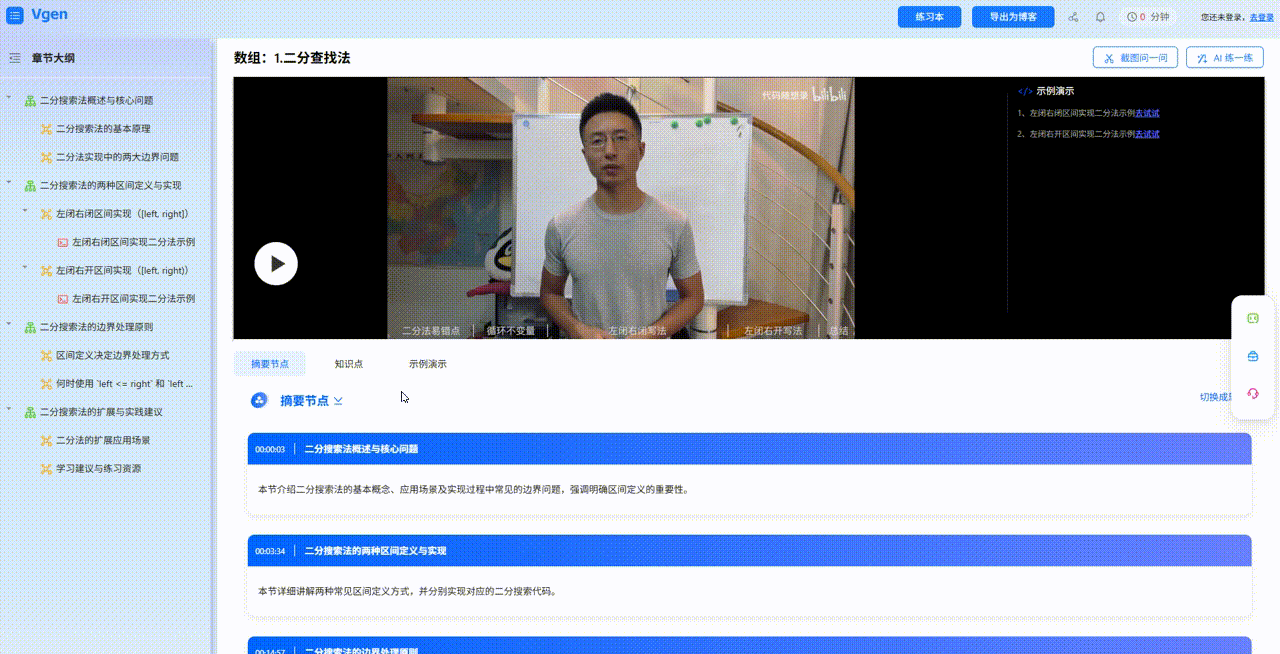Viewport: 1280px width, 654px height.
Task: Click the red headset support icon
Action: pos(1253,394)
